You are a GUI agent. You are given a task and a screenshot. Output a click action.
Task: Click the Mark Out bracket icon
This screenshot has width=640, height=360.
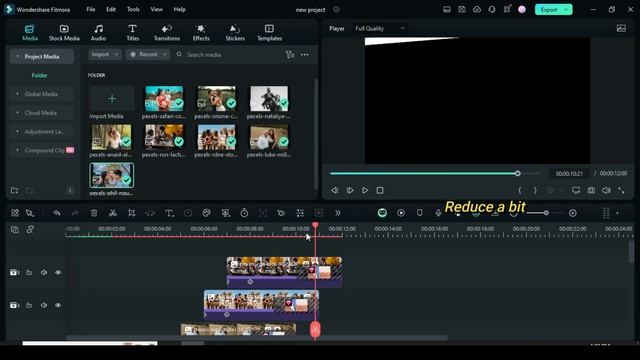click(x=535, y=190)
